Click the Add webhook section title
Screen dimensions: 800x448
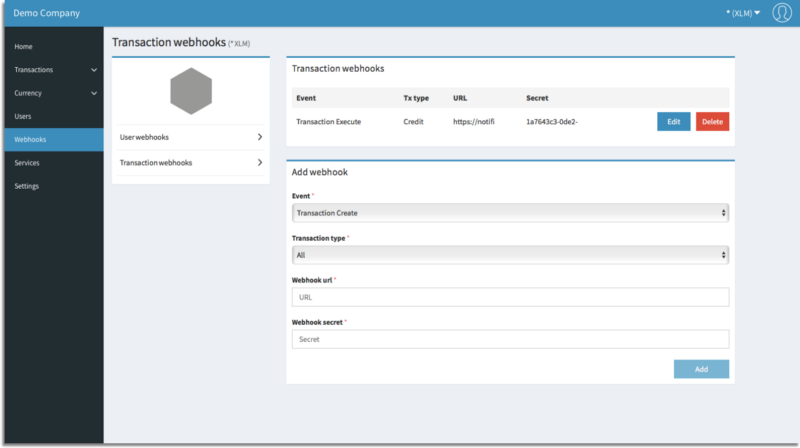click(x=319, y=172)
